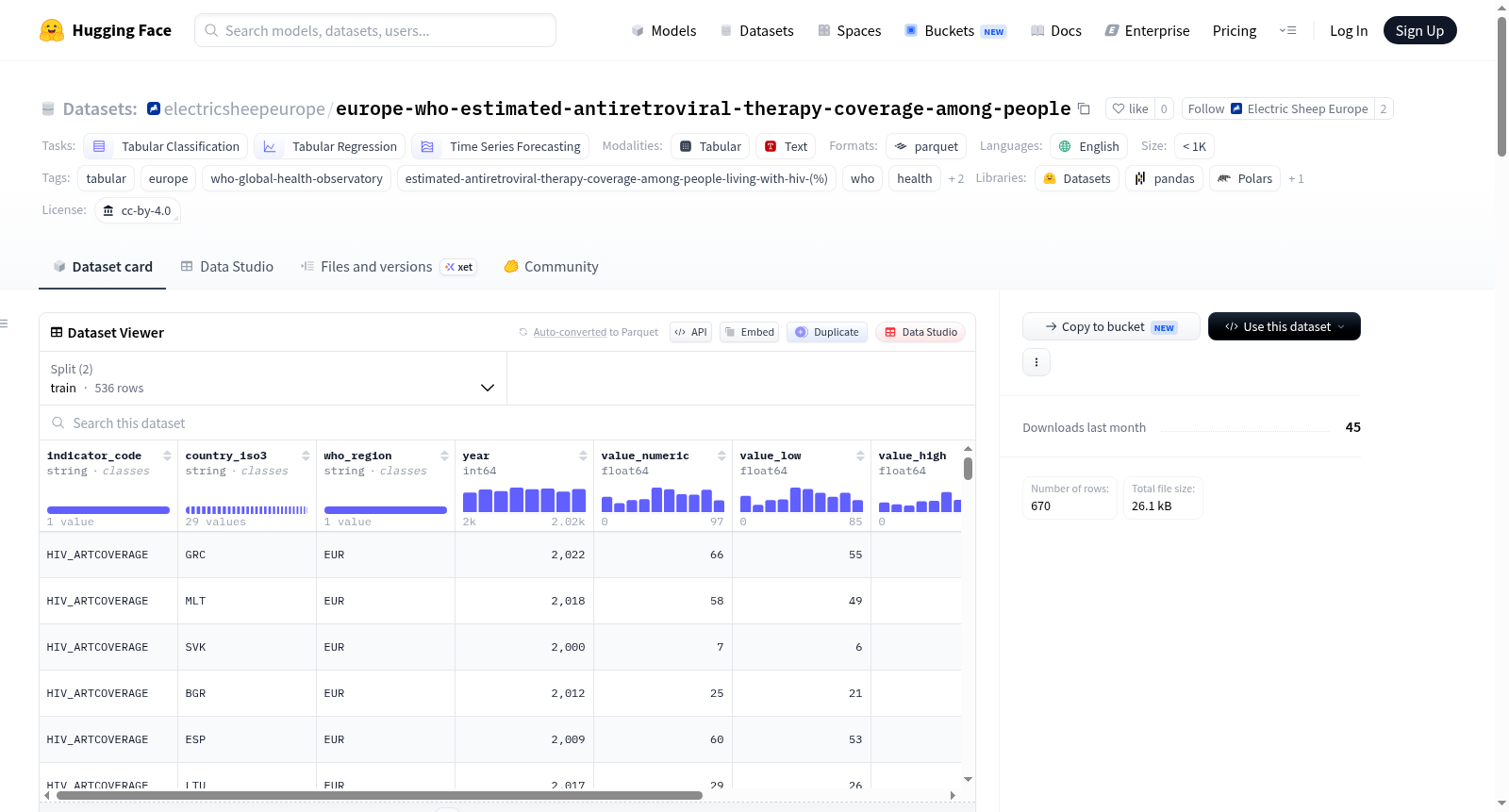Click the xet badge on Files tab
This screenshot has width=1509, height=812.
pos(459,267)
